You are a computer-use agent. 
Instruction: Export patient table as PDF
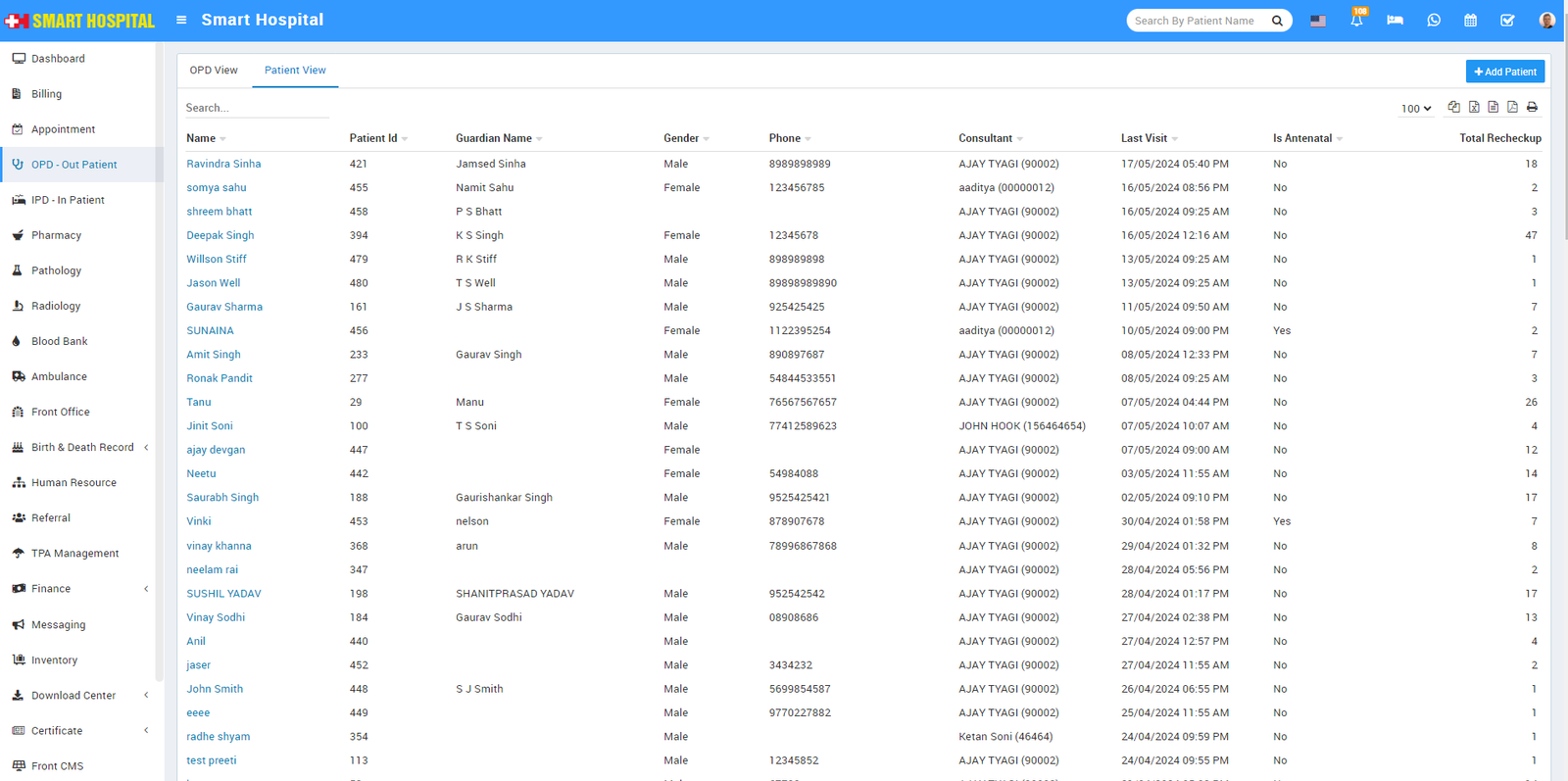click(x=1512, y=107)
